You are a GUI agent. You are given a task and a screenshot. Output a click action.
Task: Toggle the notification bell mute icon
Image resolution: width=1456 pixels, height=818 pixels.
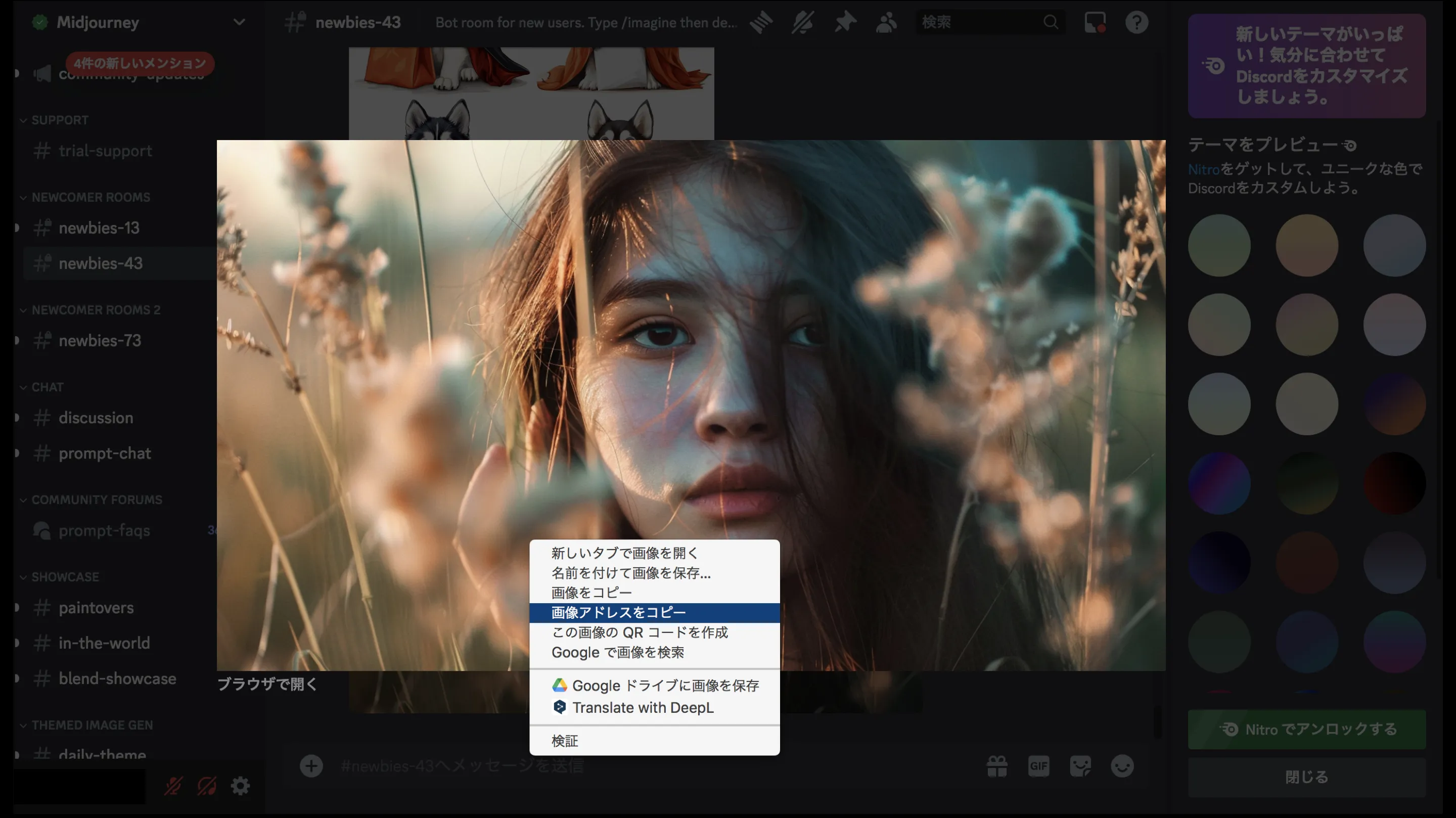click(803, 23)
